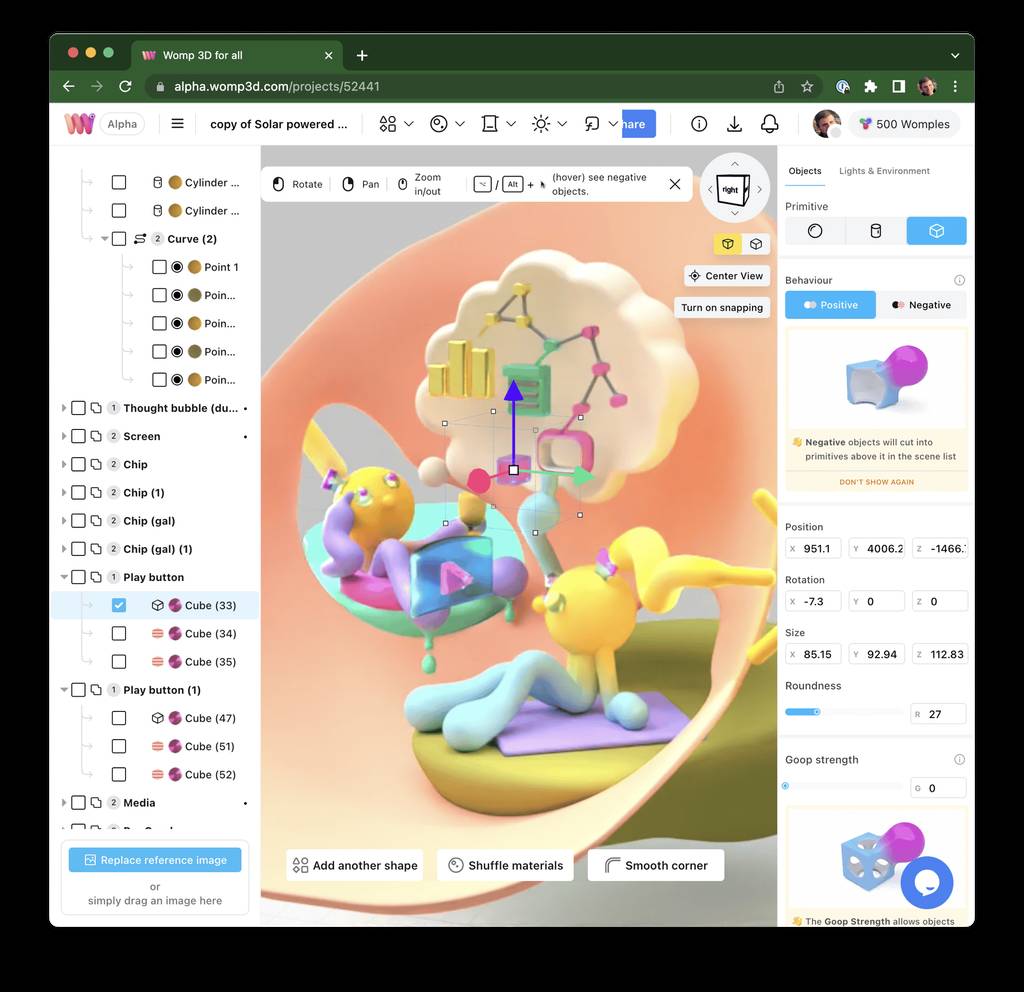Screen dimensions: 1024x992
Task: Click the Womp logo icon
Action: pos(79,124)
